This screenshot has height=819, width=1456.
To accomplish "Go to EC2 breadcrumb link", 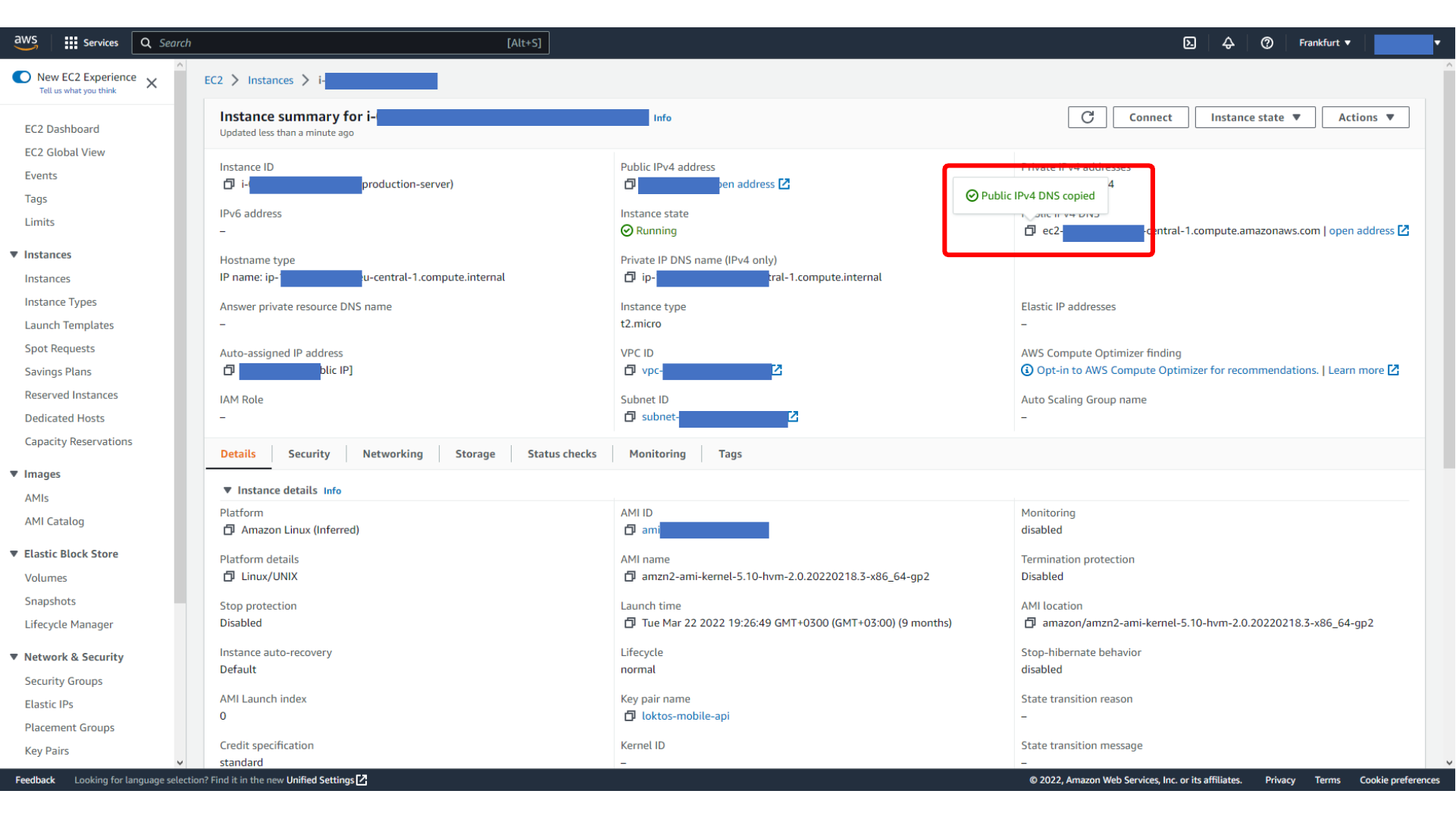I will click(214, 80).
